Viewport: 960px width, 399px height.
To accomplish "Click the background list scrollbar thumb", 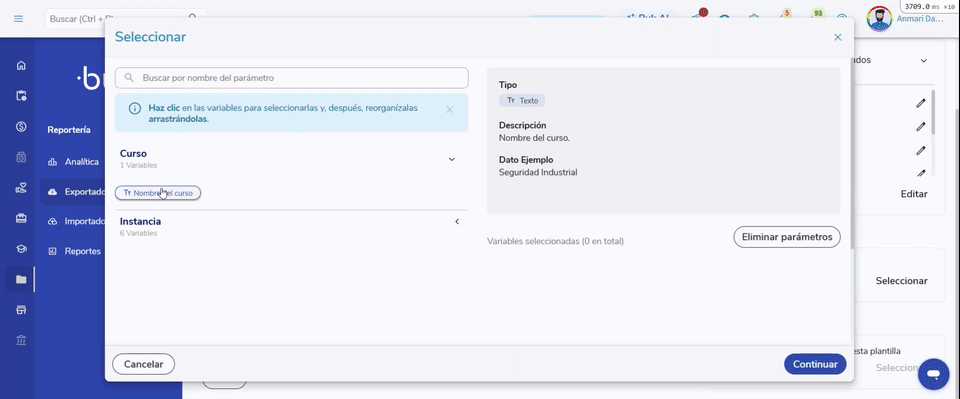I will (x=933, y=113).
